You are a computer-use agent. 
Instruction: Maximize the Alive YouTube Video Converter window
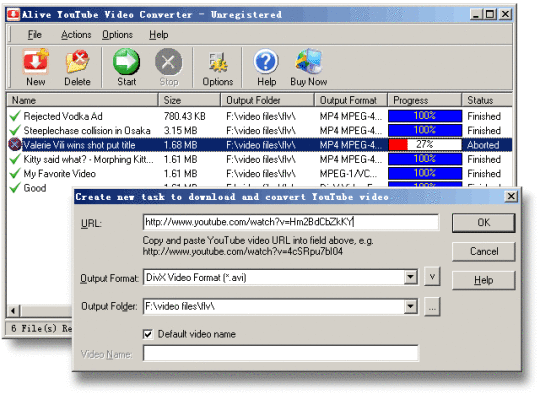(x=490, y=14)
